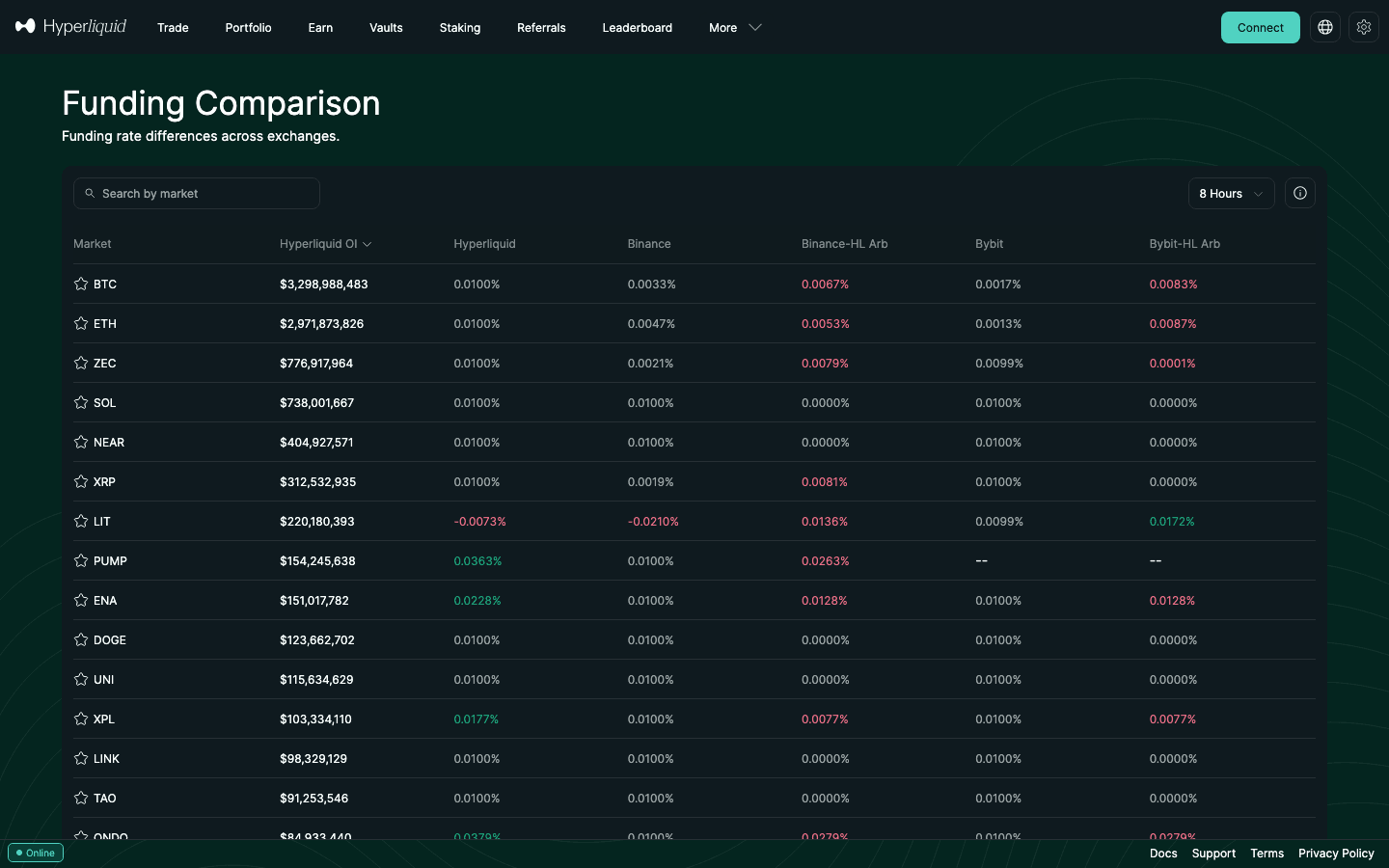Viewport: 1389px width, 868px height.
Task: Click the Hyperliquid logo
Action: click(x=70, y=27)
